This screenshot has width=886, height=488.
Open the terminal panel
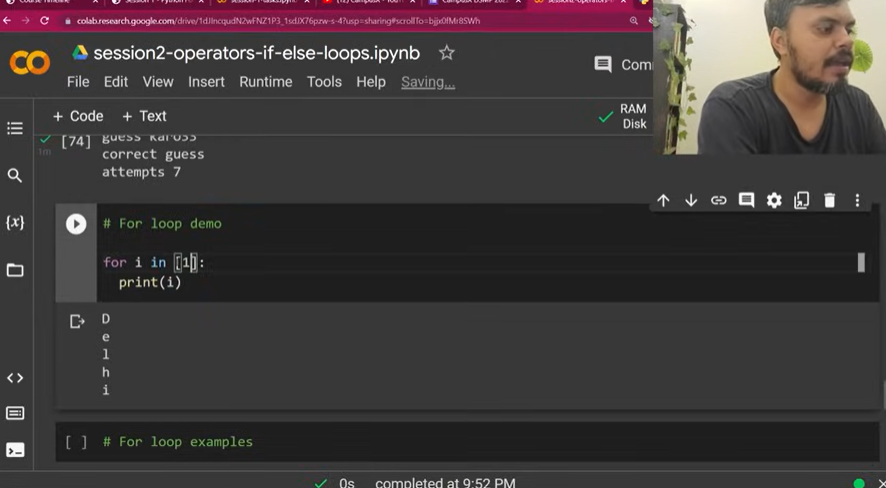coord(15,450)
